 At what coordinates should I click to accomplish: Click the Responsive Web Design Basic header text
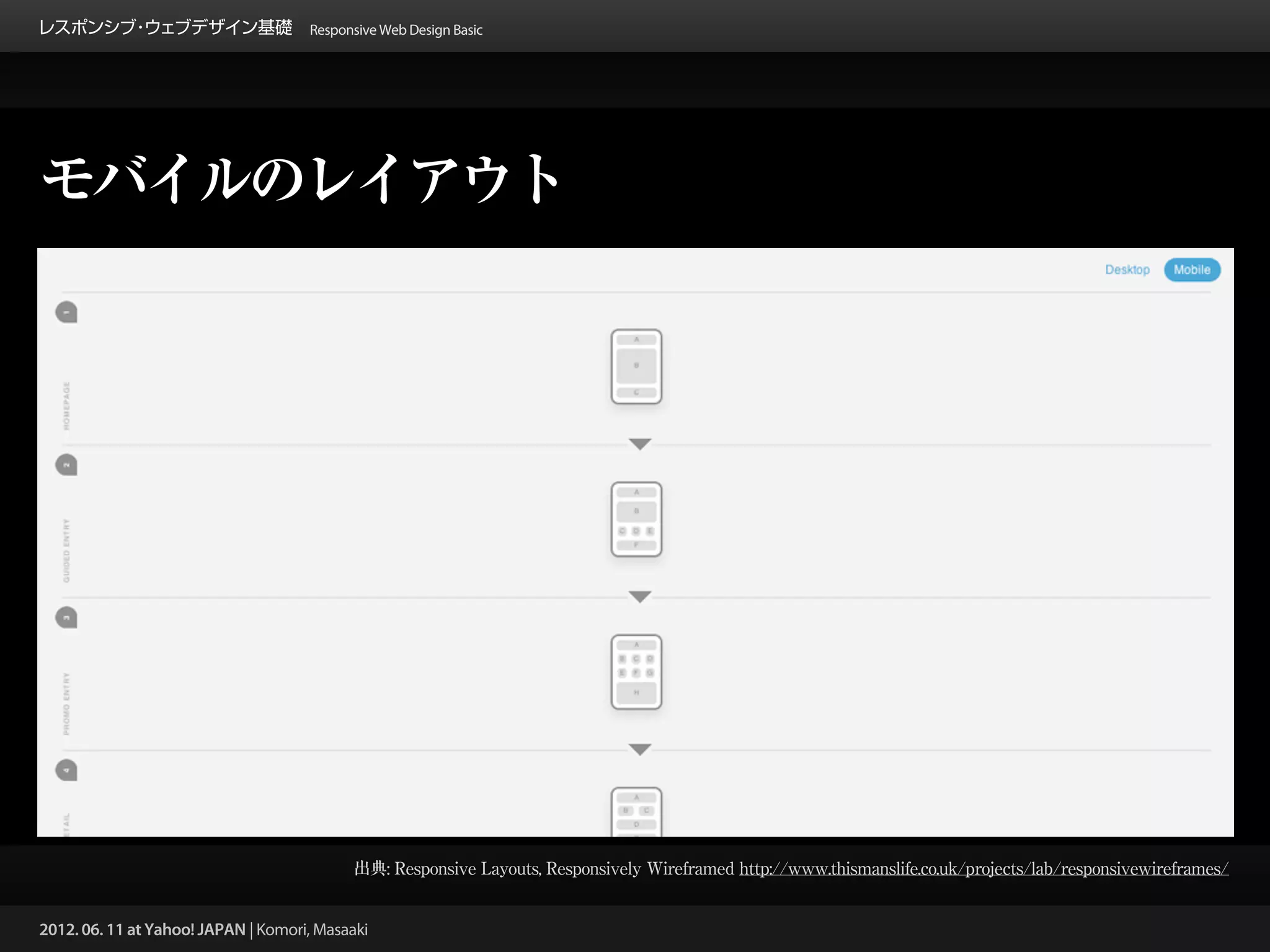click(396, 30)
